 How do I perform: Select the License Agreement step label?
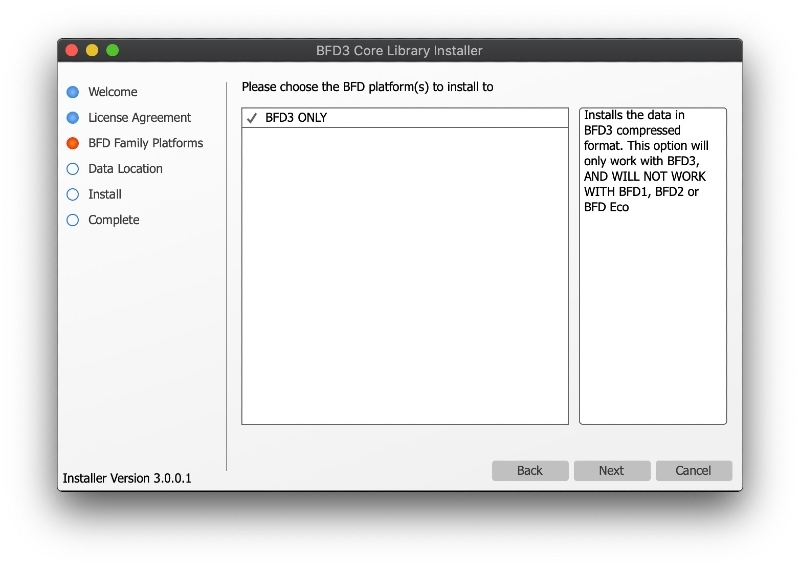click(x=139, y=118)
